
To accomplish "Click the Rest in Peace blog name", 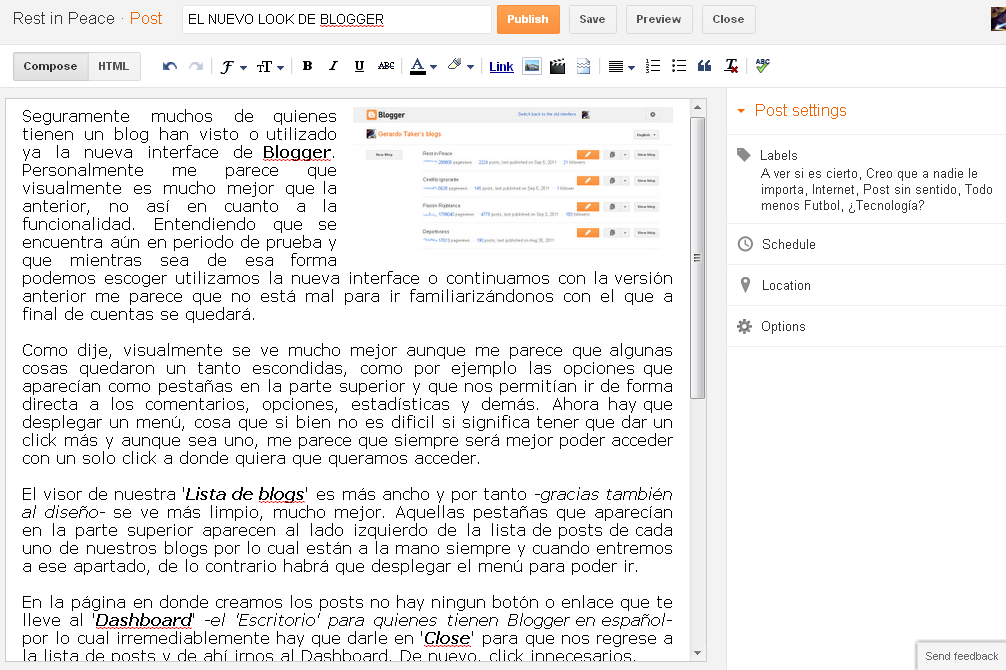I will tap(64, 19).
